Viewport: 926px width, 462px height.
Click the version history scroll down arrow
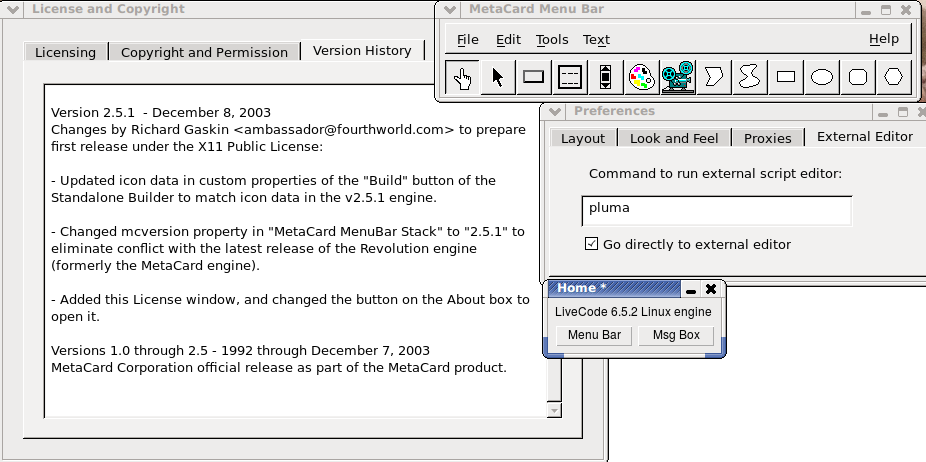tap(554, 409)
